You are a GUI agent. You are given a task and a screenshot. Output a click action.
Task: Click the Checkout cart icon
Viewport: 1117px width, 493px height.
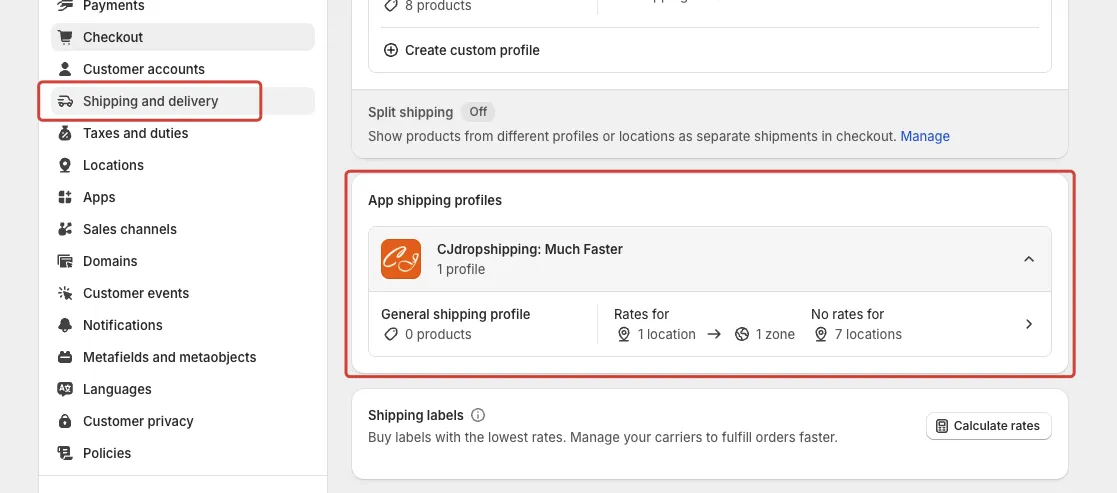click(x=65, y=37)
